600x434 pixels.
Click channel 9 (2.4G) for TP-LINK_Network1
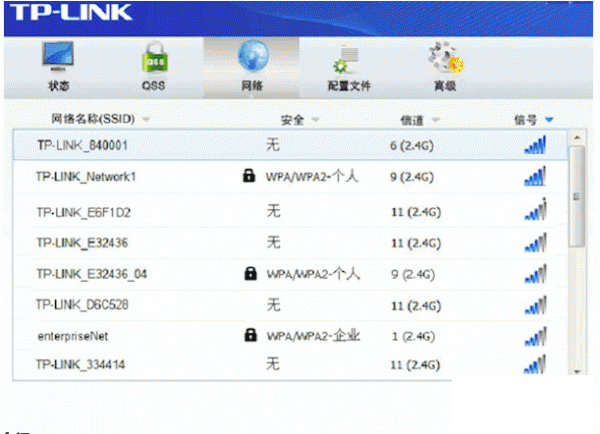[x=412, y=177]
